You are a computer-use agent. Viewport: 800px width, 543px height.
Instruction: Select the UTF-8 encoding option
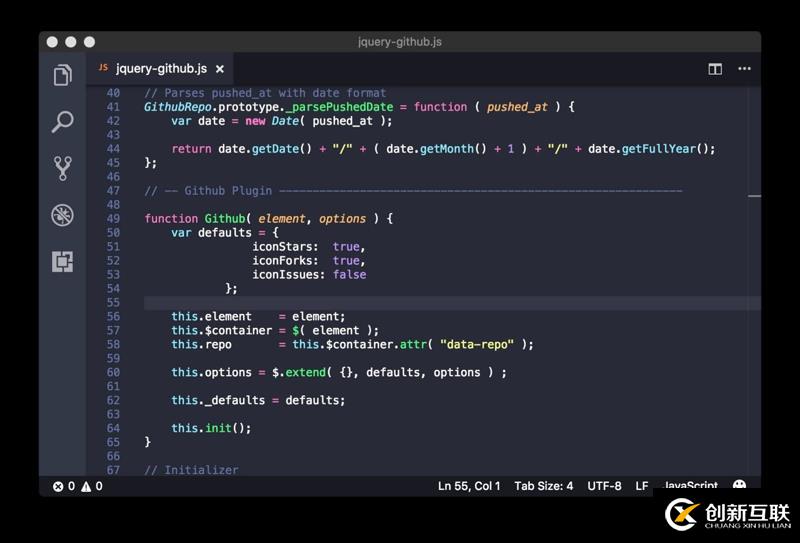pos(604,486)
